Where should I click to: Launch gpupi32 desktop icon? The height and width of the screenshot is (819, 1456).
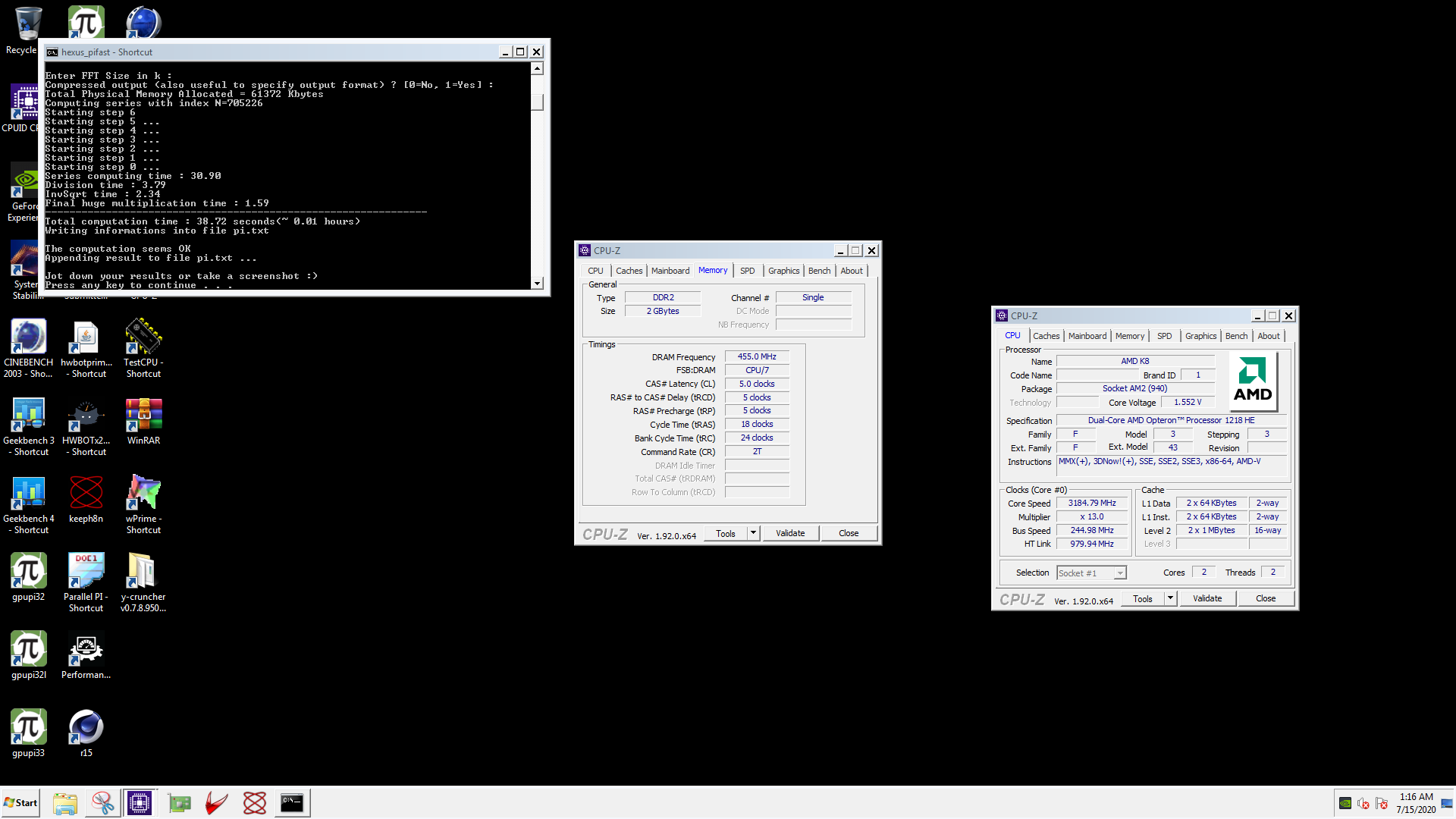tap(28, 577)
